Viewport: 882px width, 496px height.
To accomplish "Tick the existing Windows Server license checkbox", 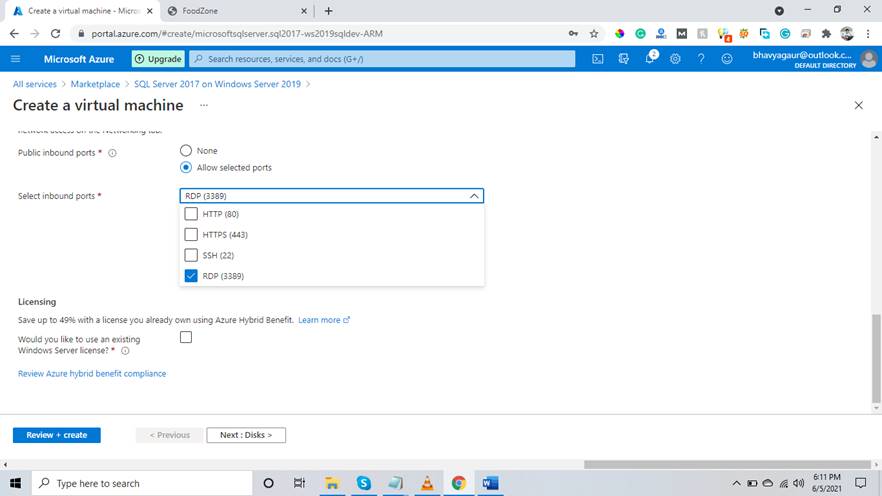I will [186, 337].
